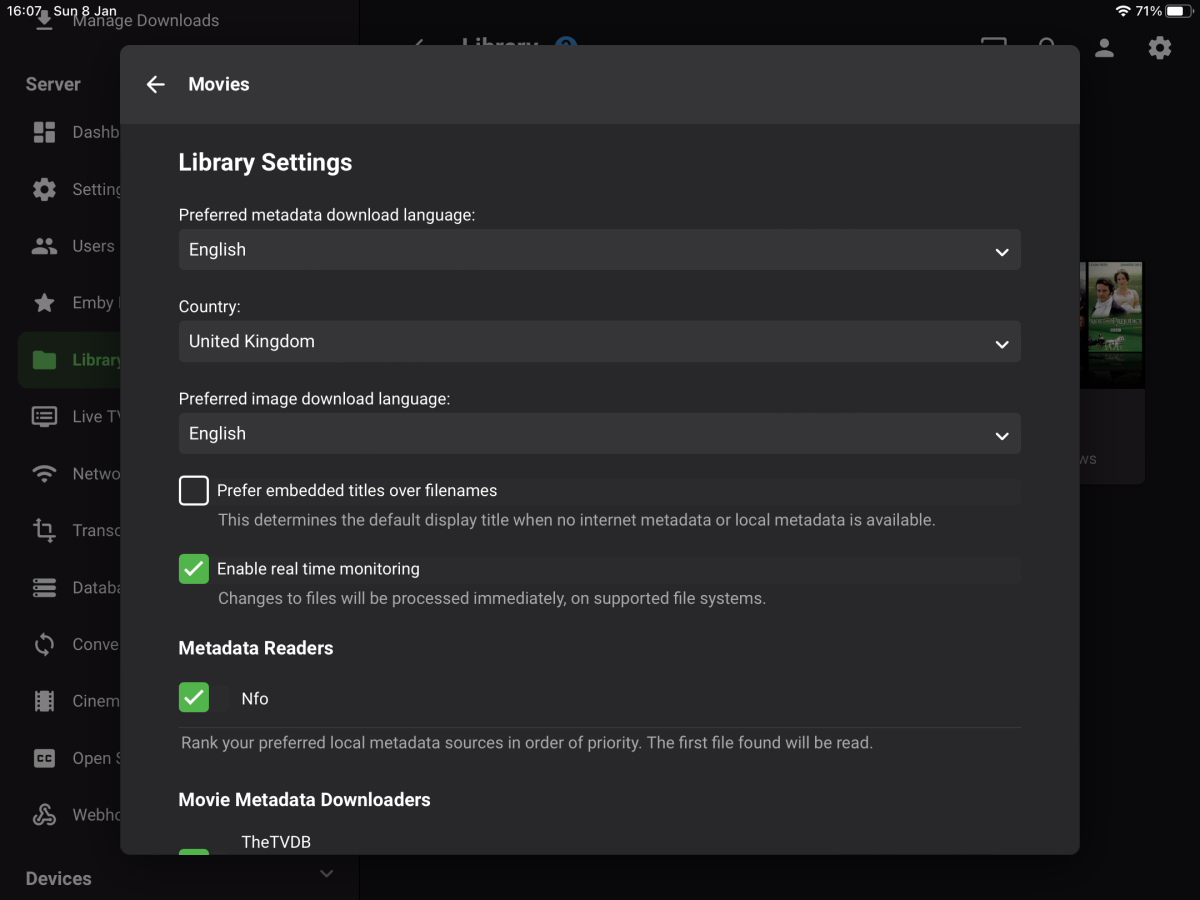1200x900 pixels.
Task: Open the user profile icon
Action: tap(1104, 47)
